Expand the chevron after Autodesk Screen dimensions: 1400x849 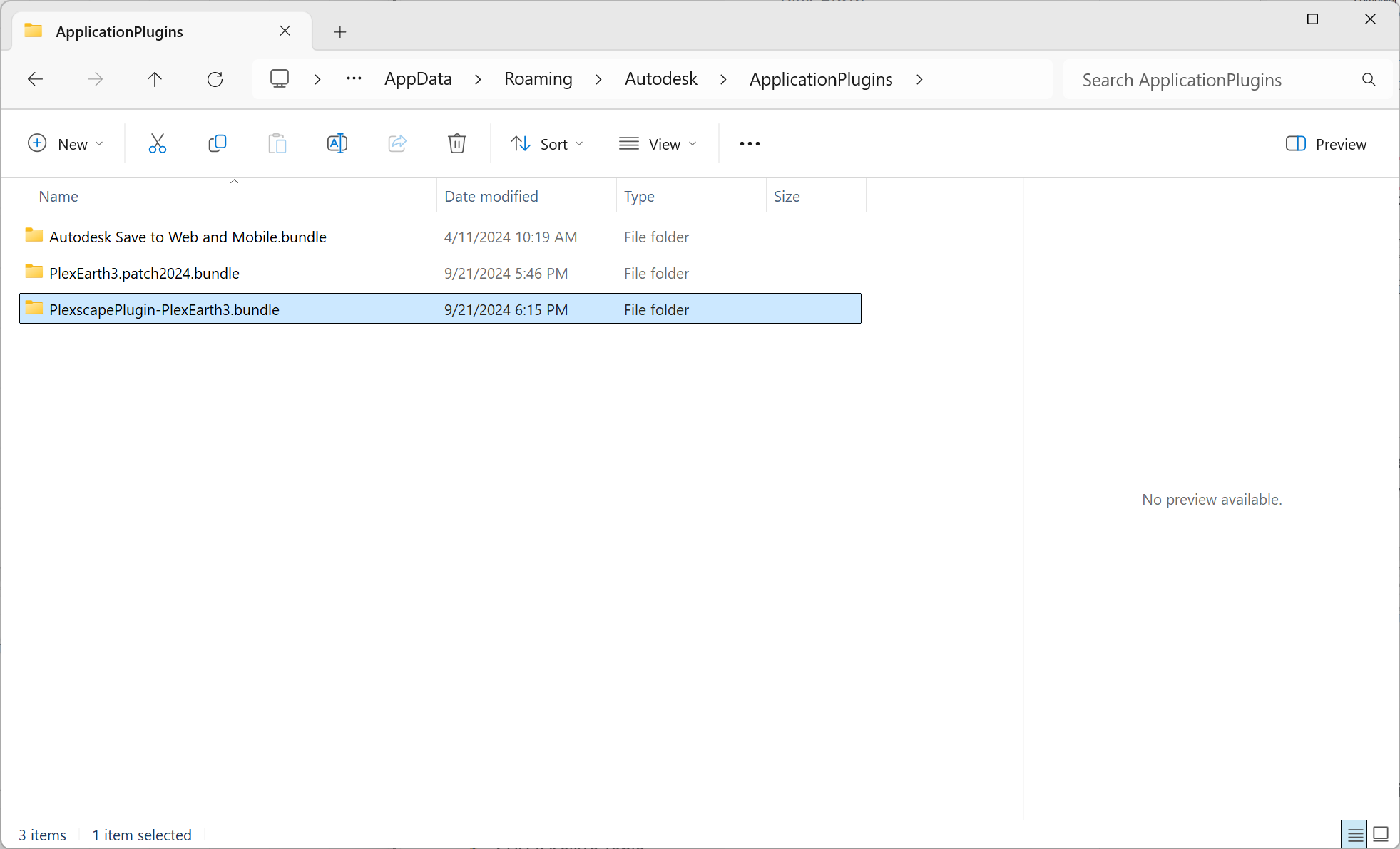[723, 79]
